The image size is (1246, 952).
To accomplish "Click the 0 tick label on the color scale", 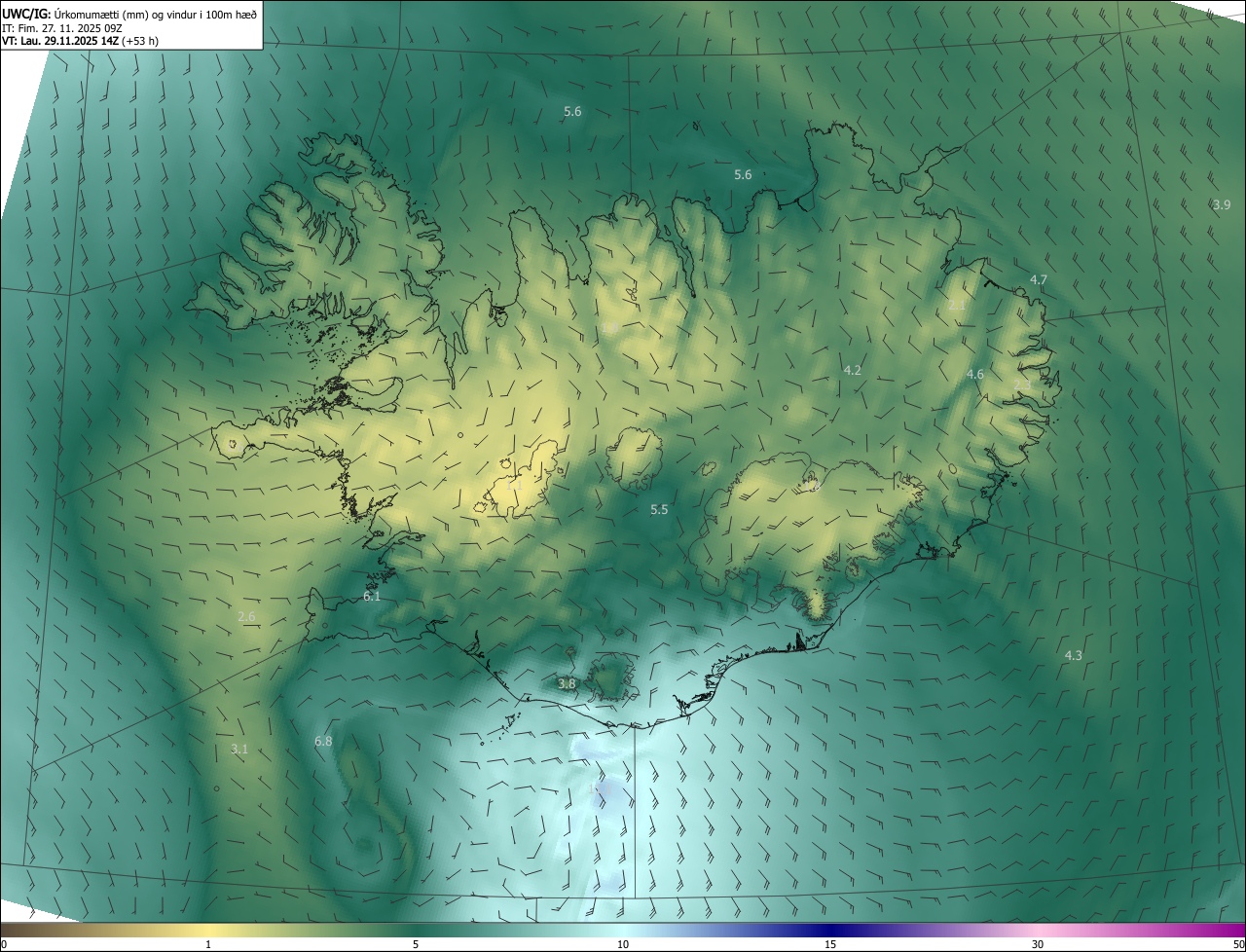I will [x=4, y=944].
